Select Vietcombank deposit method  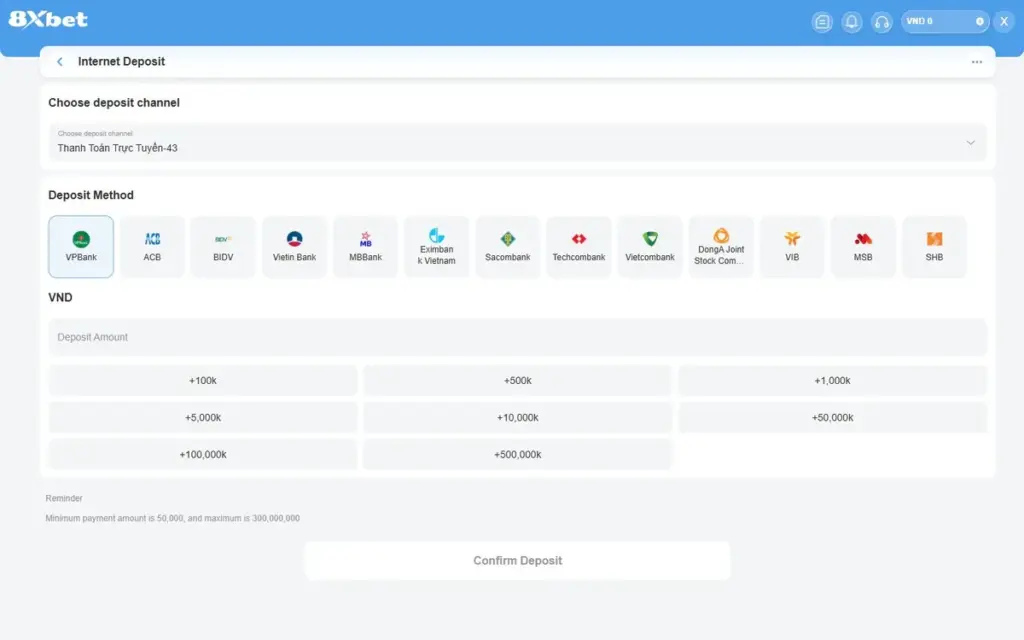650,247
